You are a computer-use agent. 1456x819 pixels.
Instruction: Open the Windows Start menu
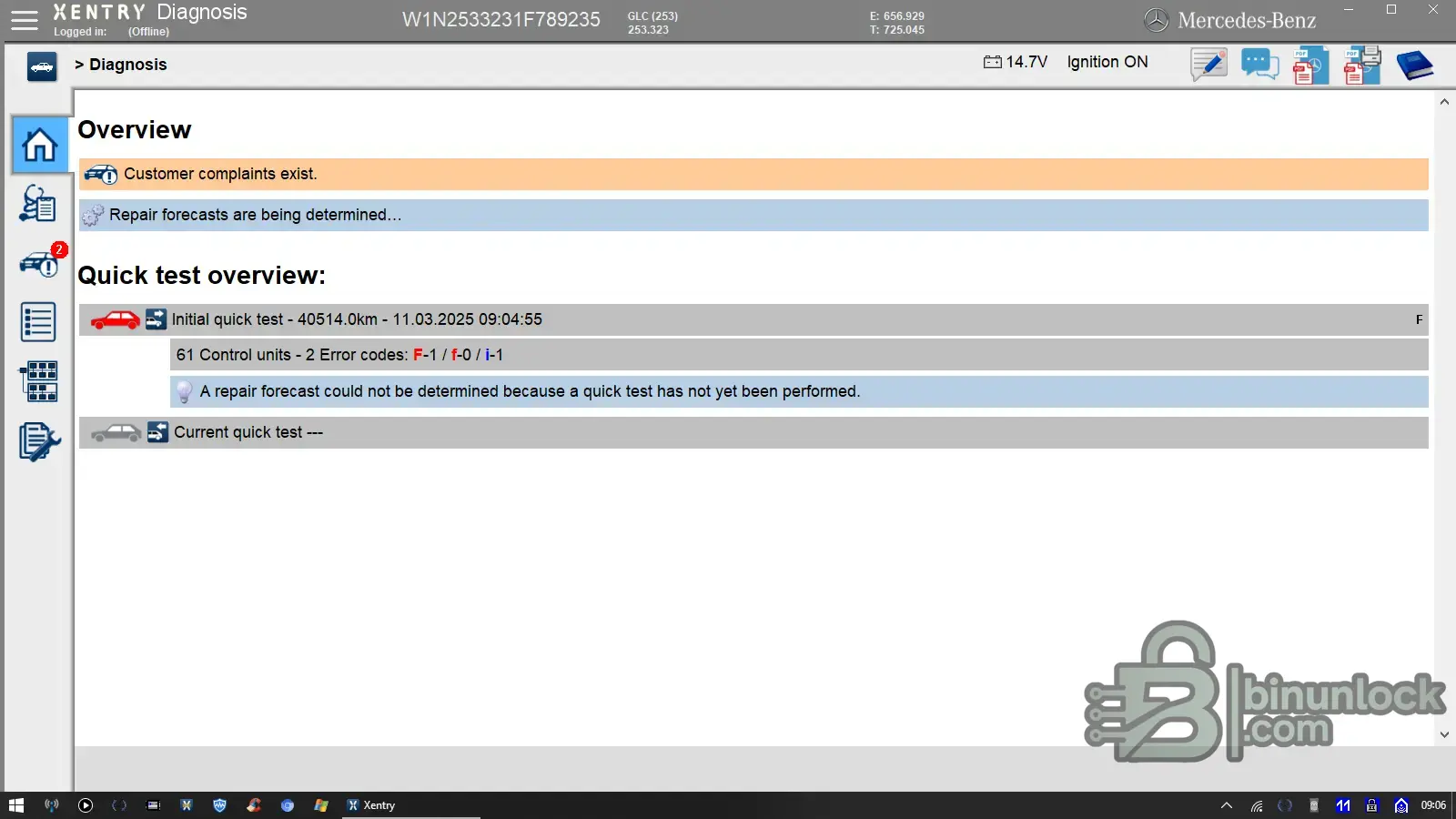point(16,805)
